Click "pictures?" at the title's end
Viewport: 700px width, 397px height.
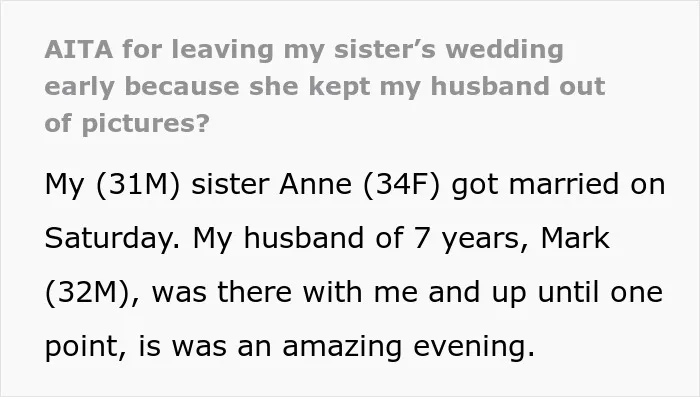(146, 124)
